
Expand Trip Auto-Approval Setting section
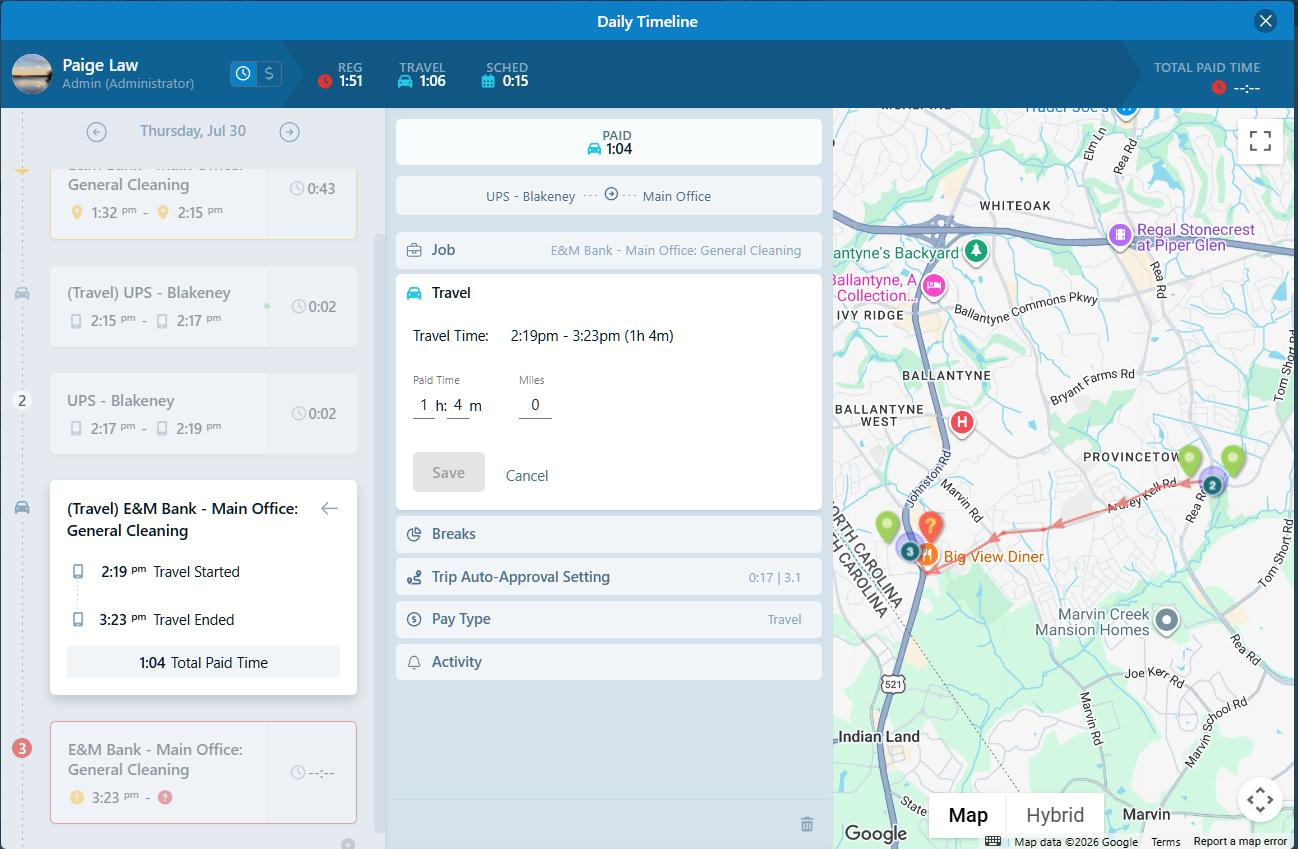coord(609,577)
